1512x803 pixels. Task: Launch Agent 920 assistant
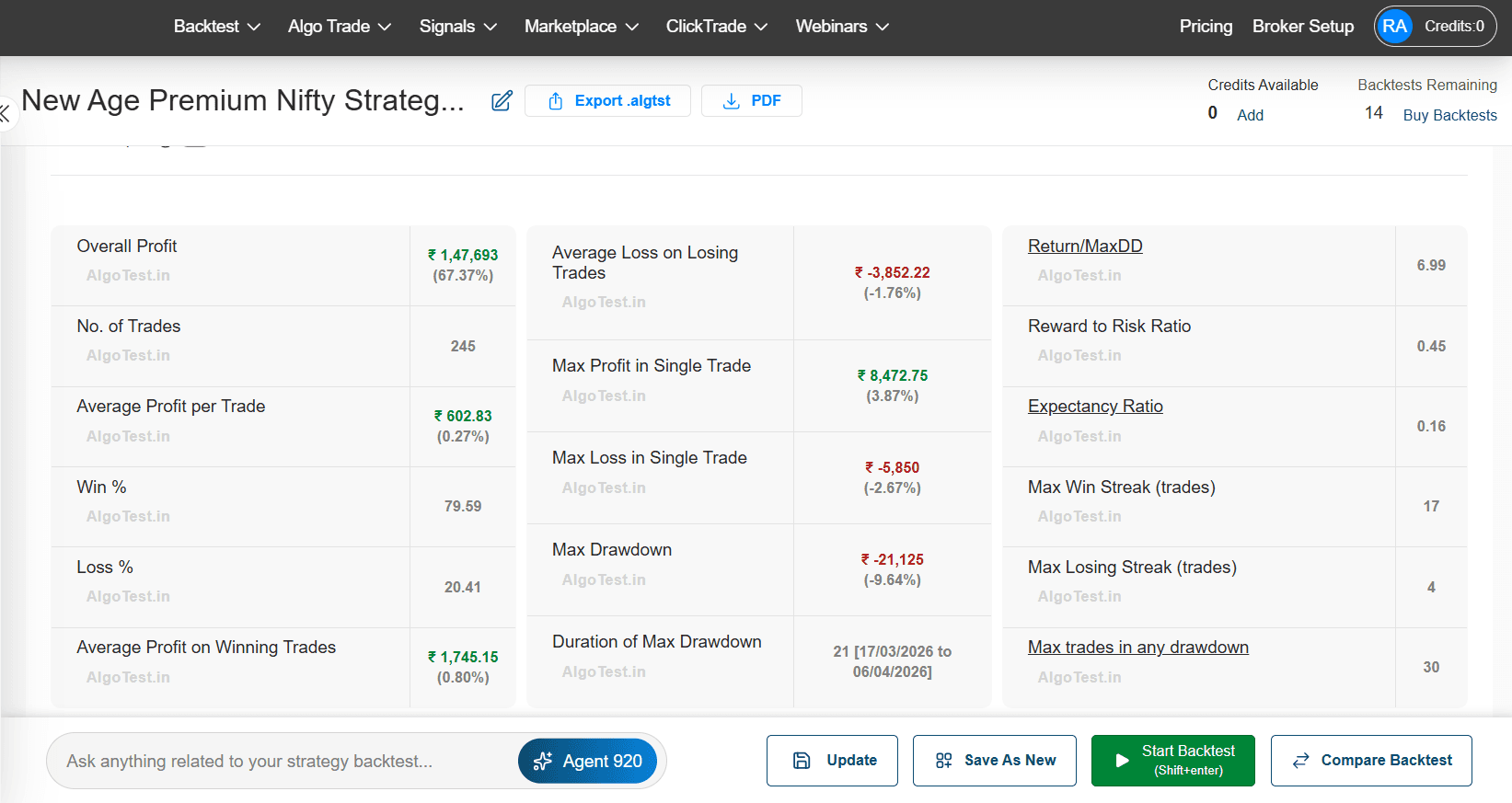click(x=587, y=762)
